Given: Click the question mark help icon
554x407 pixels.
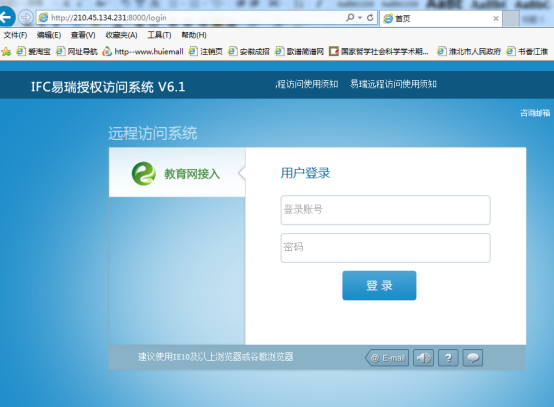Looking at the screenshot, I should pos(448,358).
